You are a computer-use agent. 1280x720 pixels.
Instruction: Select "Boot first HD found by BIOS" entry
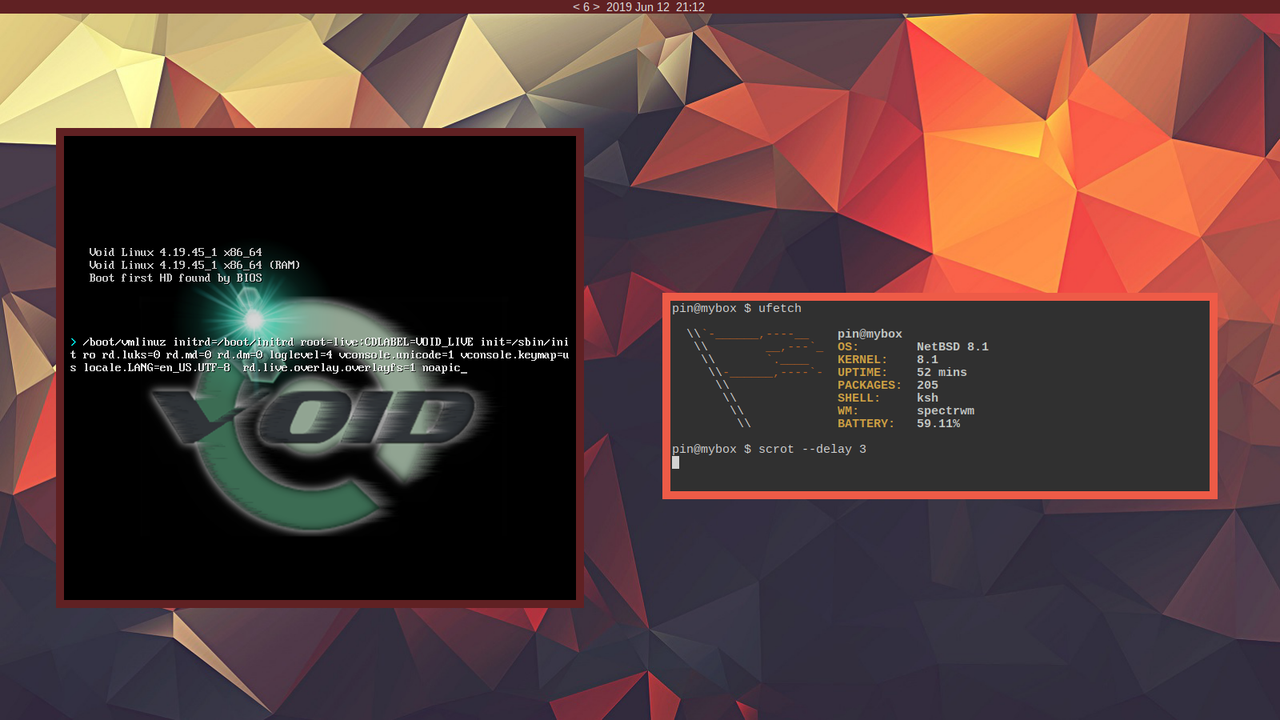pyautogui.click(x=175, y=278)
